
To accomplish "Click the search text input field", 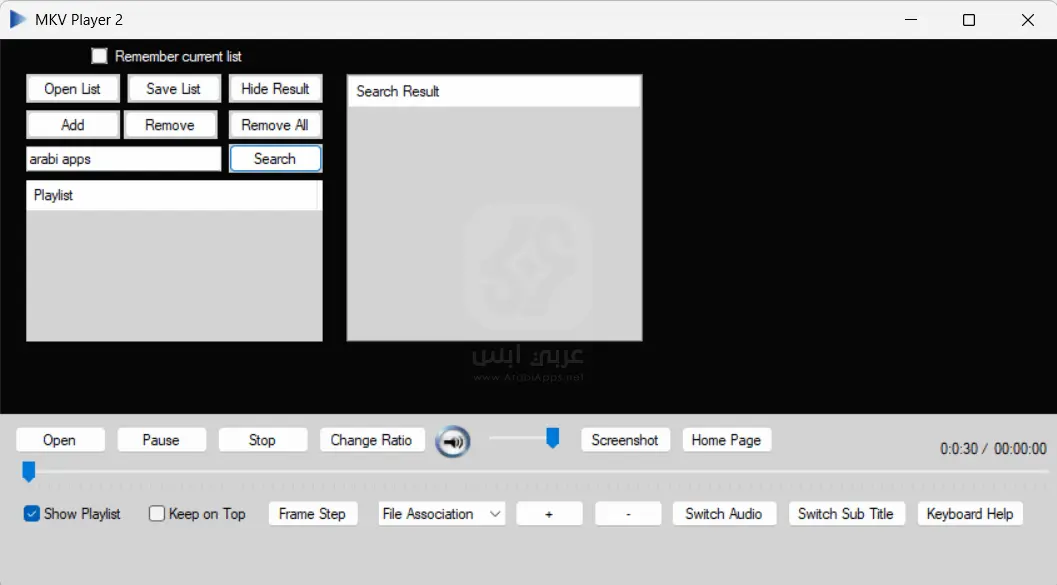I will click(x=123, y=159).
